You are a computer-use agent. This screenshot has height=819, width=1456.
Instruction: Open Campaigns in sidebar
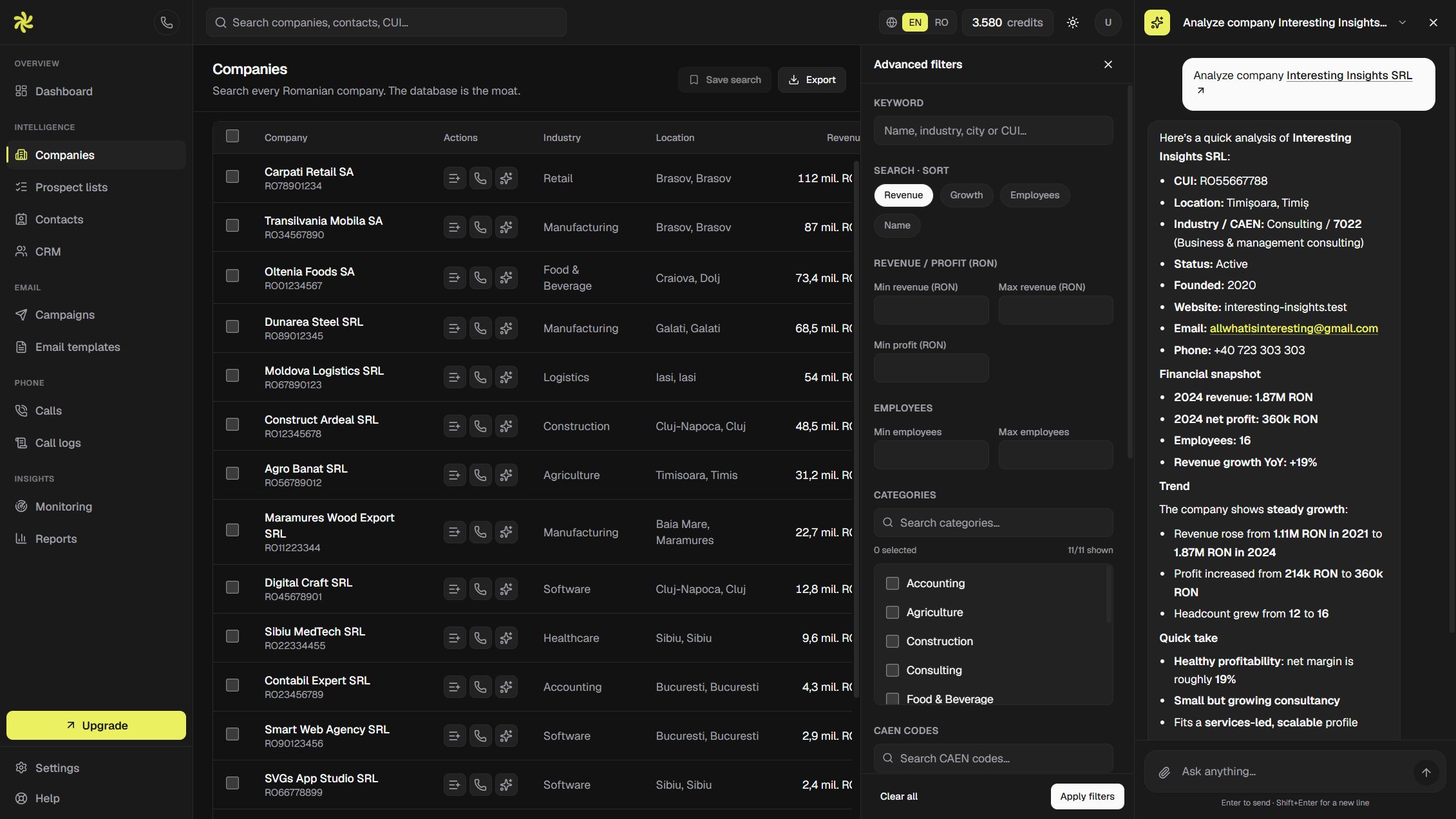point(96,315)
